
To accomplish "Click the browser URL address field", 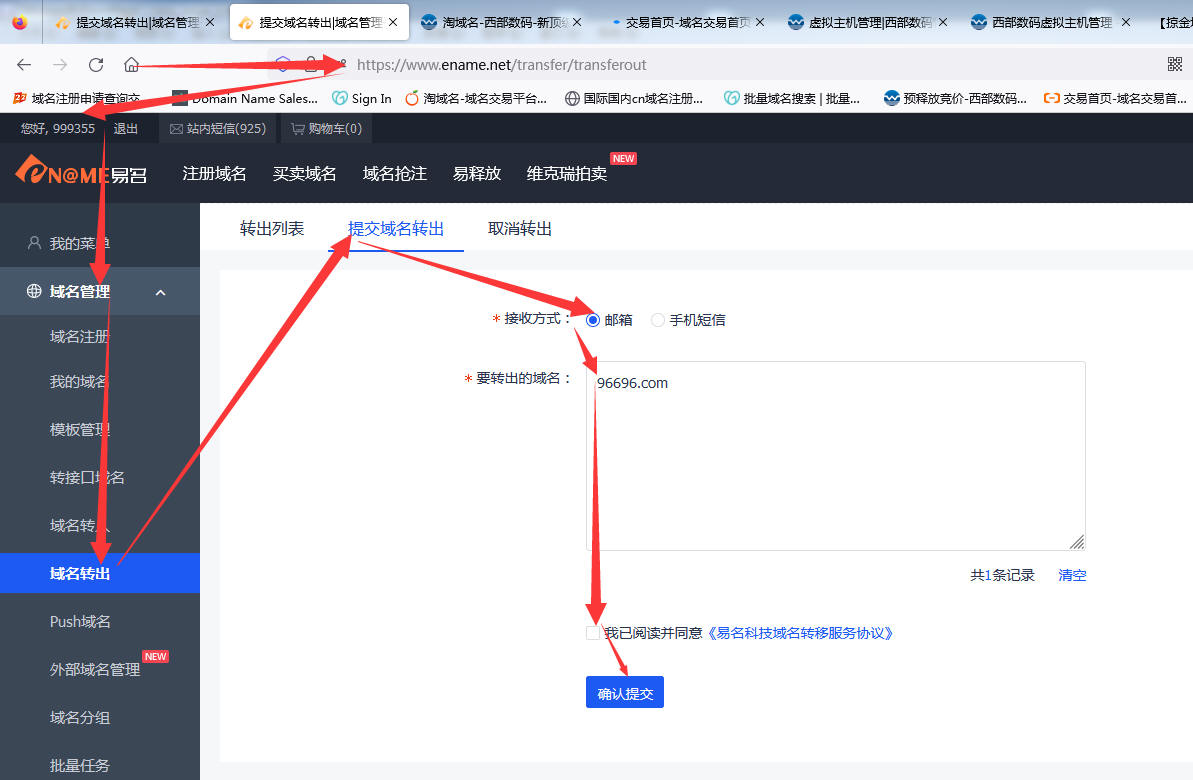I will (715, 65).
